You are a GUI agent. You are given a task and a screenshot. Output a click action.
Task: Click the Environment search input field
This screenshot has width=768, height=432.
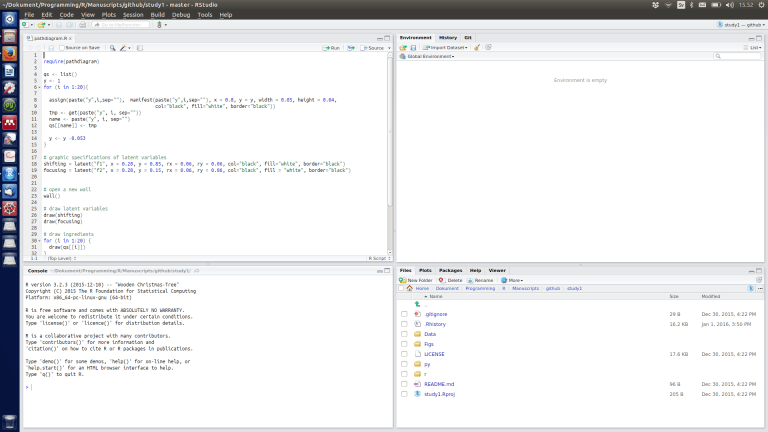click(738, 56)
